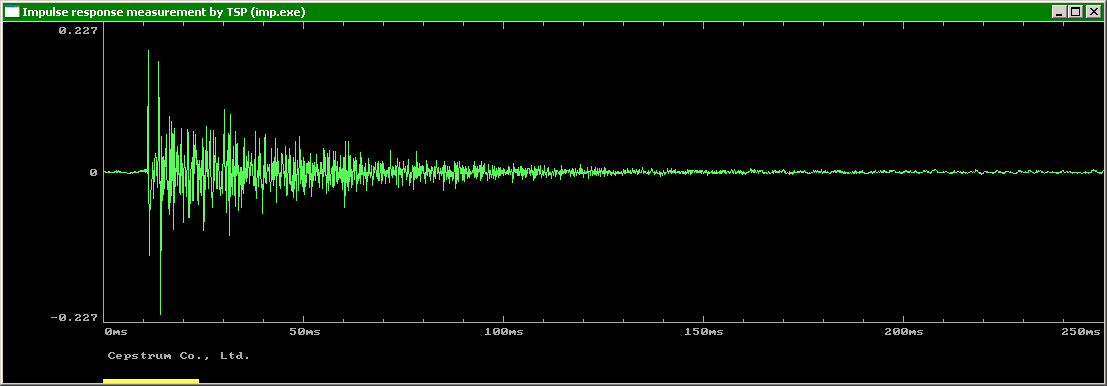Click the 0ms time axis label
Viewport: 1107px width, 386px height.
(x=116, y=331)
